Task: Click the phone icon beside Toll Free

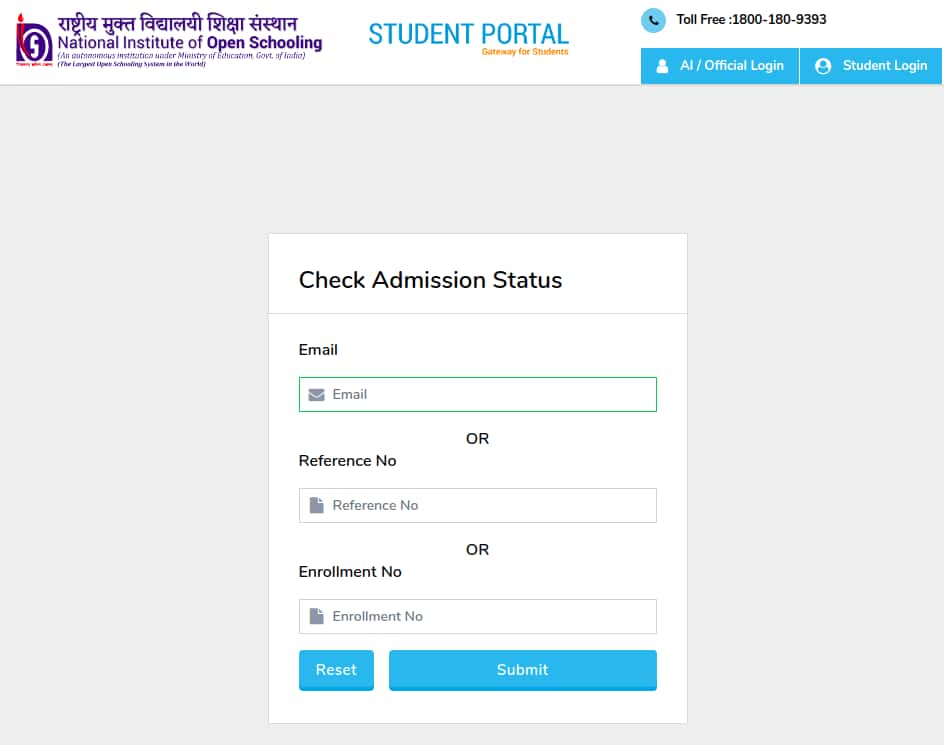Action: coord(653,20)
